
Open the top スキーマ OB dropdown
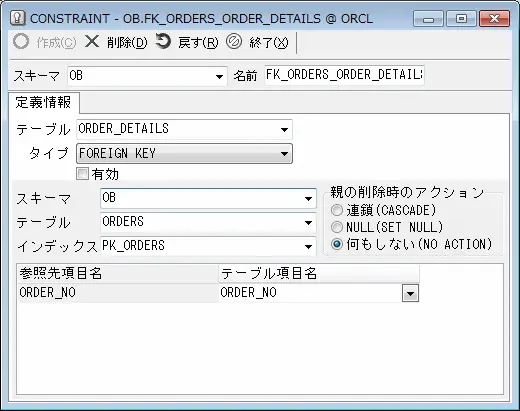(219, 76)
